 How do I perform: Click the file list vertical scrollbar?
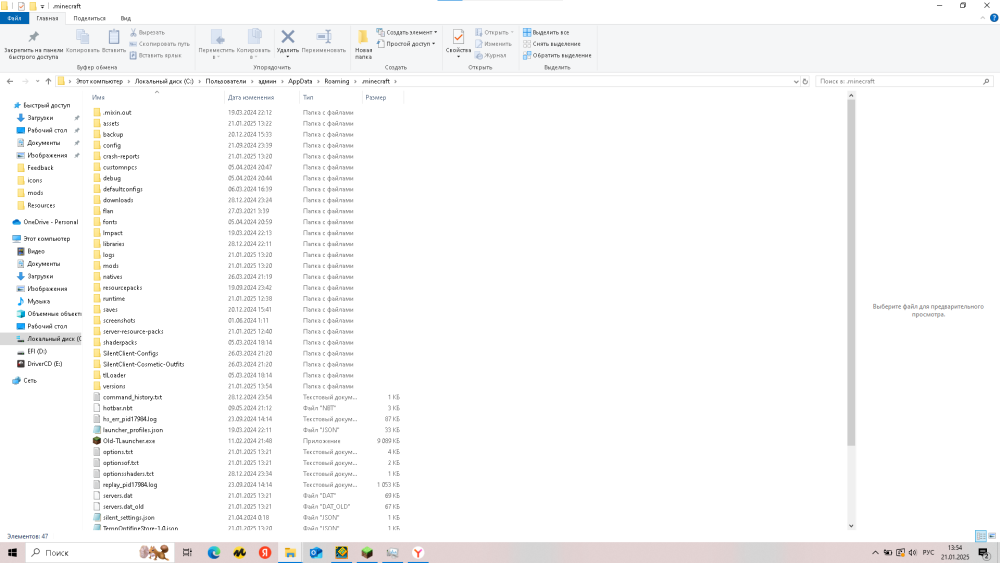851,273
